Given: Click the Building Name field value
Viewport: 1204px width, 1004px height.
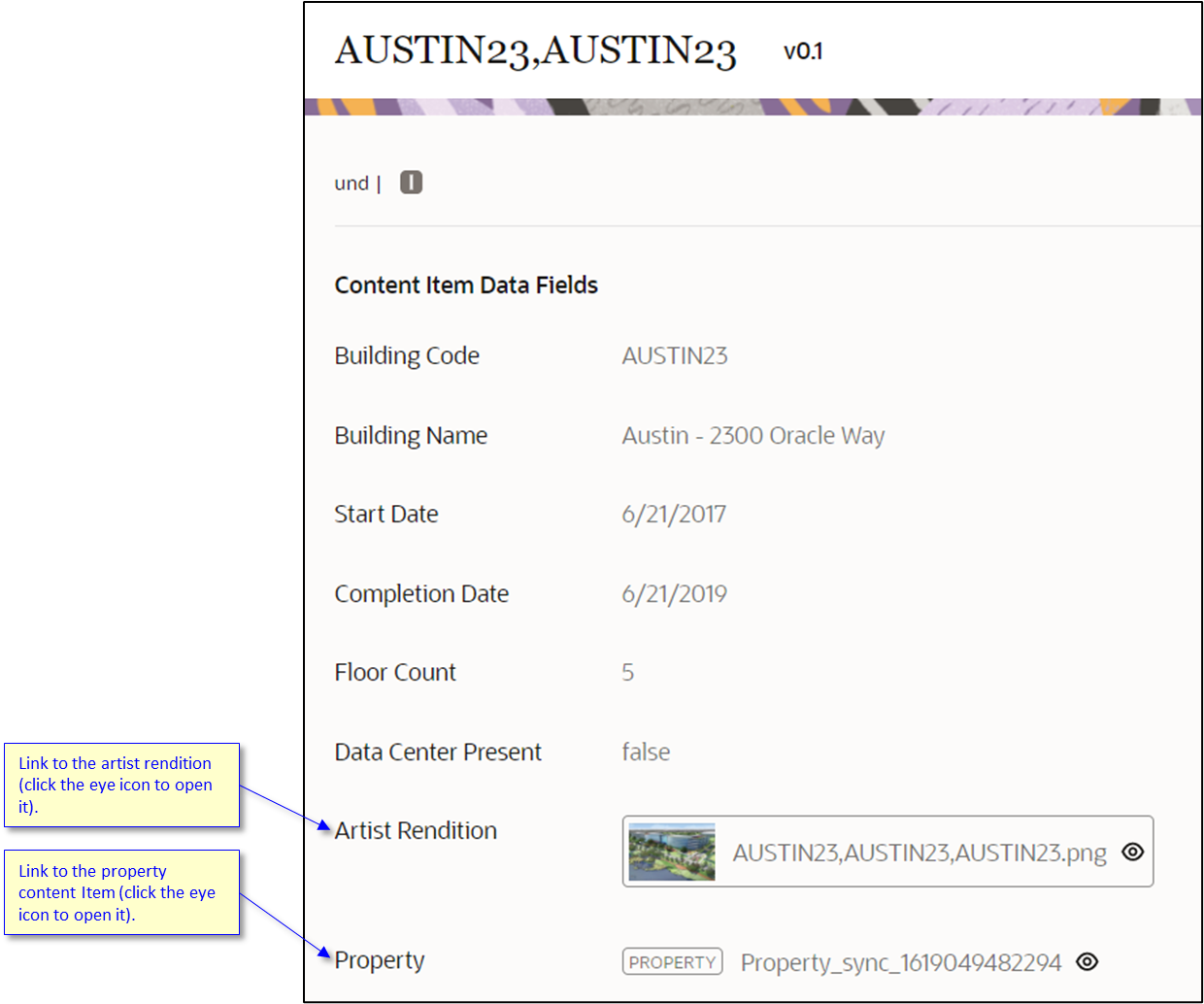Looking at the screenshot, I should pyautogui.click(x=753, y=435).
